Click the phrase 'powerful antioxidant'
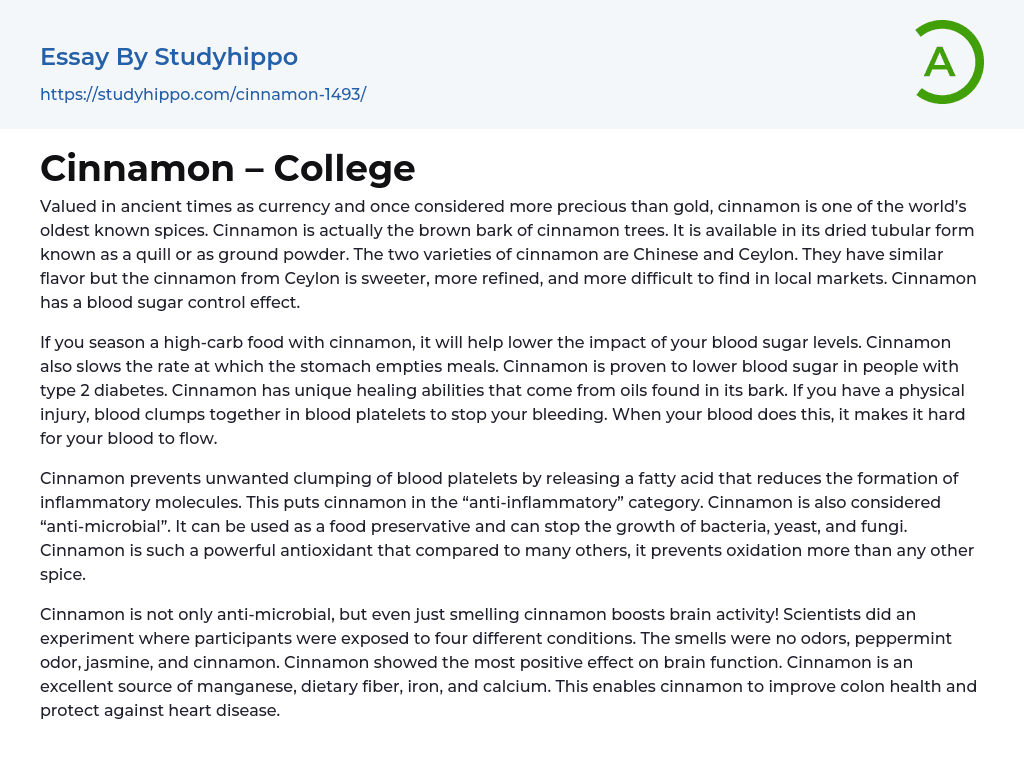The image size is (1024, 779). click(x=247, y=550)
